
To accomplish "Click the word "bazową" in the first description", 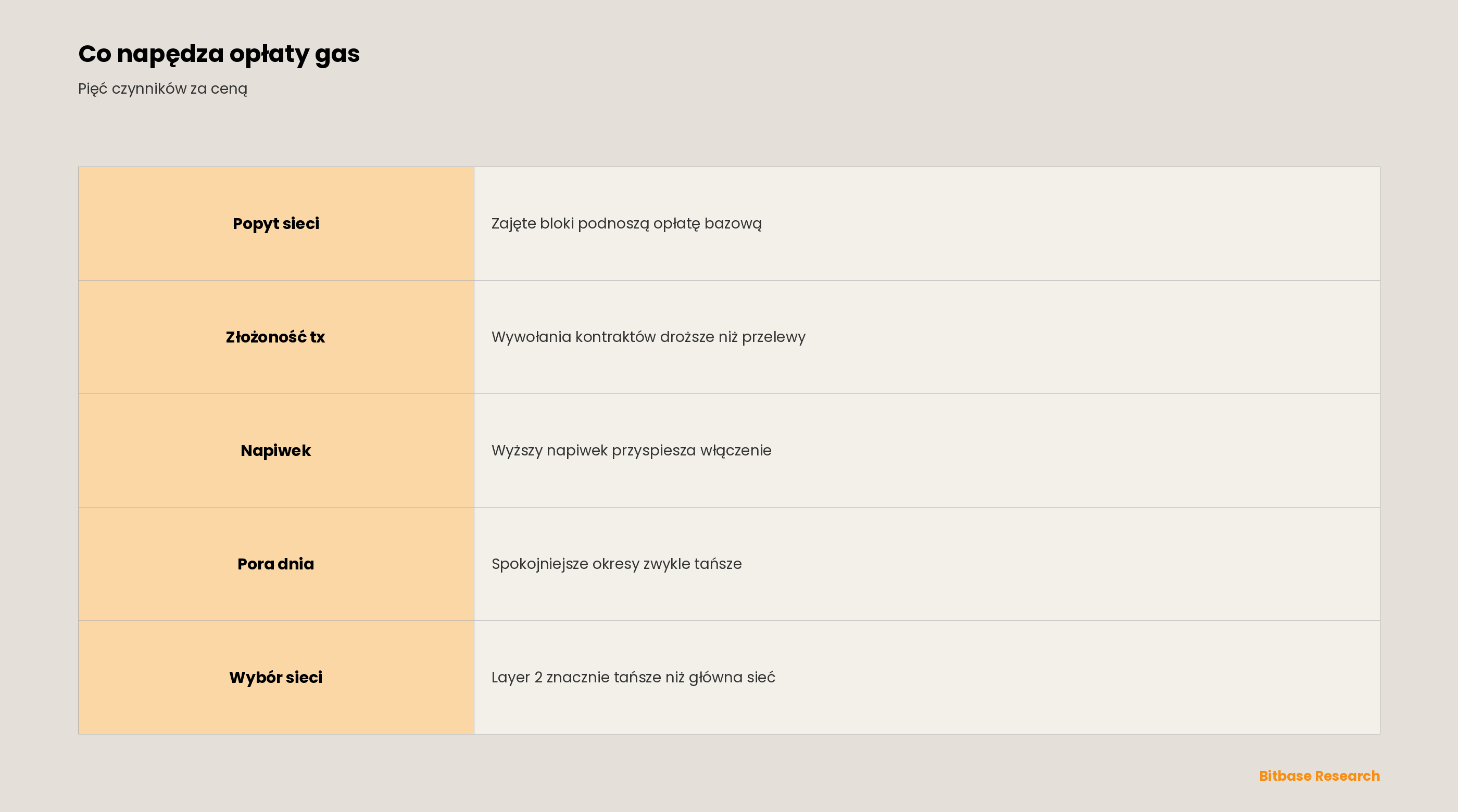I will pyautogui.click(x=733, y=224).
